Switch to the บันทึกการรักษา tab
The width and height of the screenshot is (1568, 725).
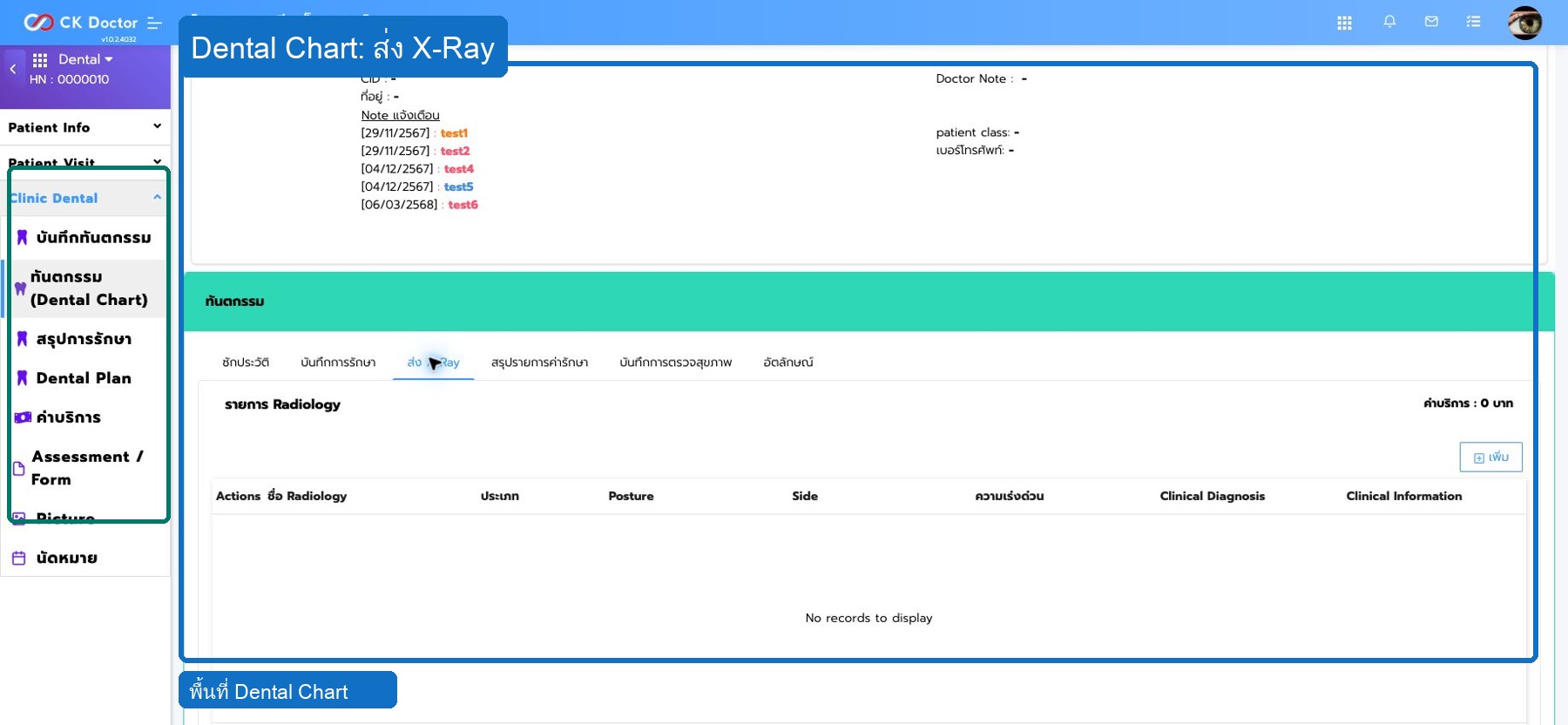[338, 362]
